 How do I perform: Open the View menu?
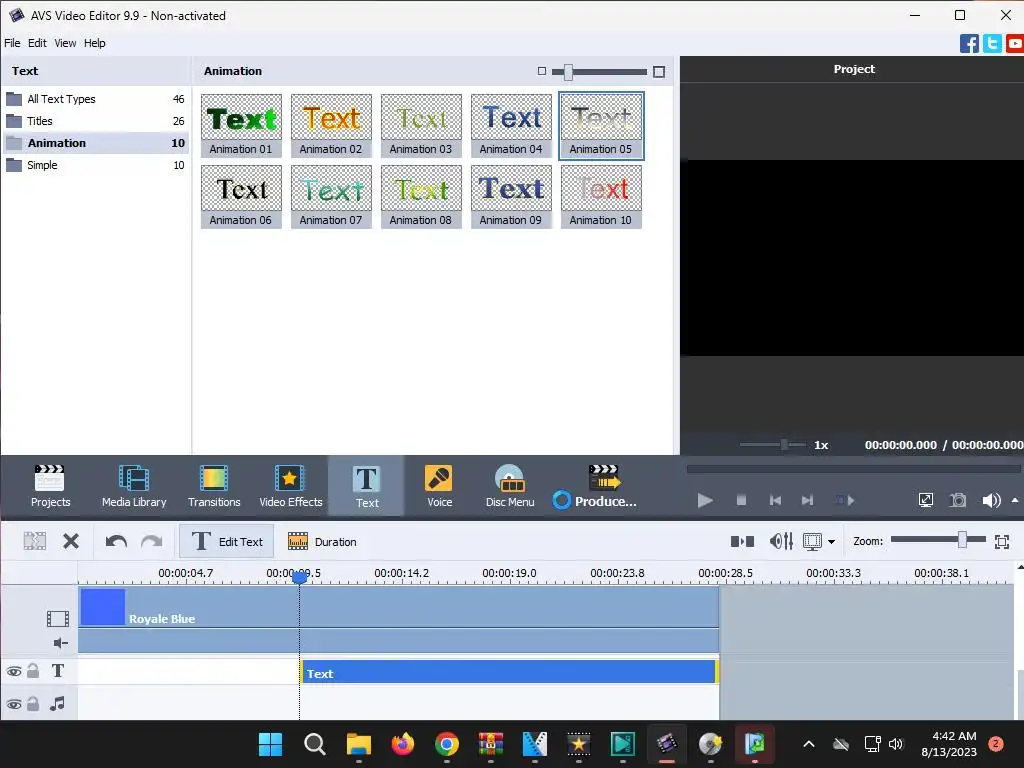coord(65,43)
